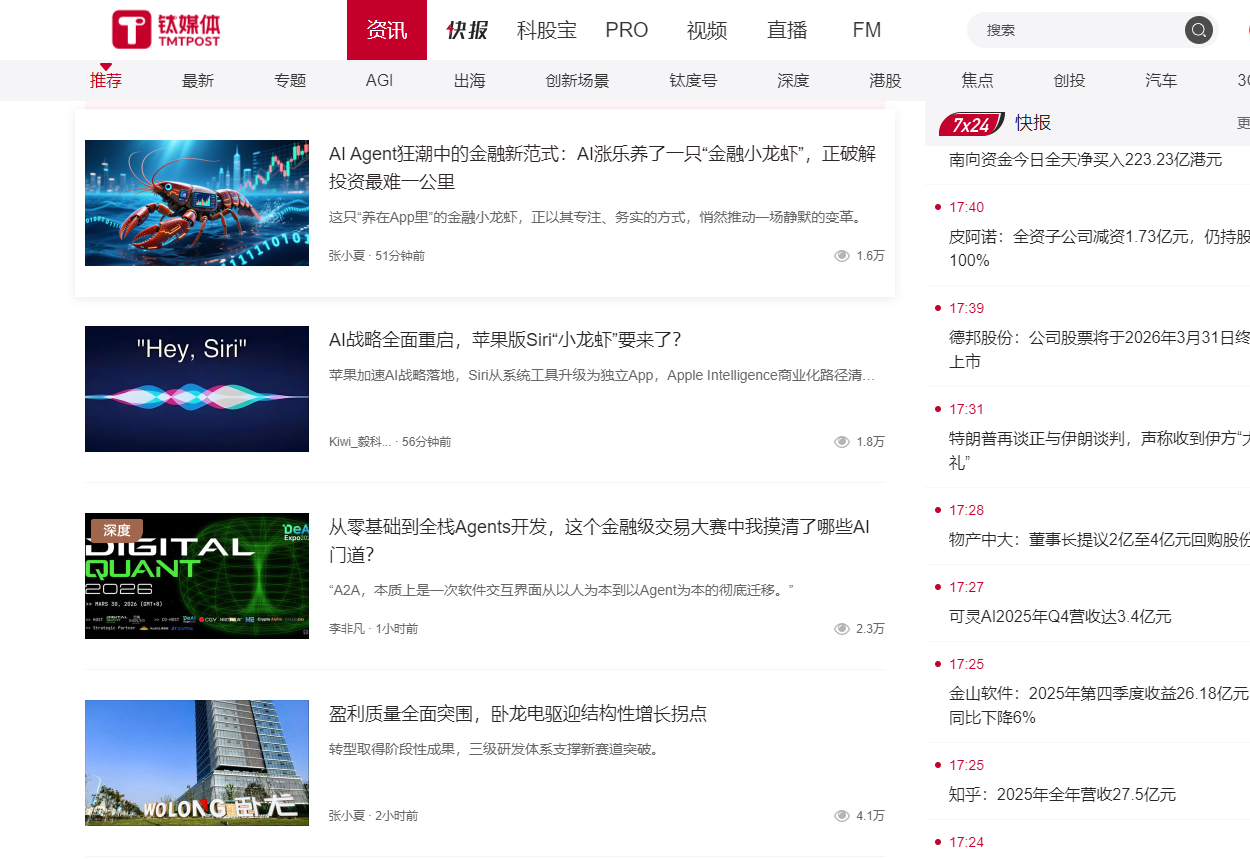This screenshot has height=859, width=1250.
Task: Click the search magnifier icon
Action: (1199, 30)
